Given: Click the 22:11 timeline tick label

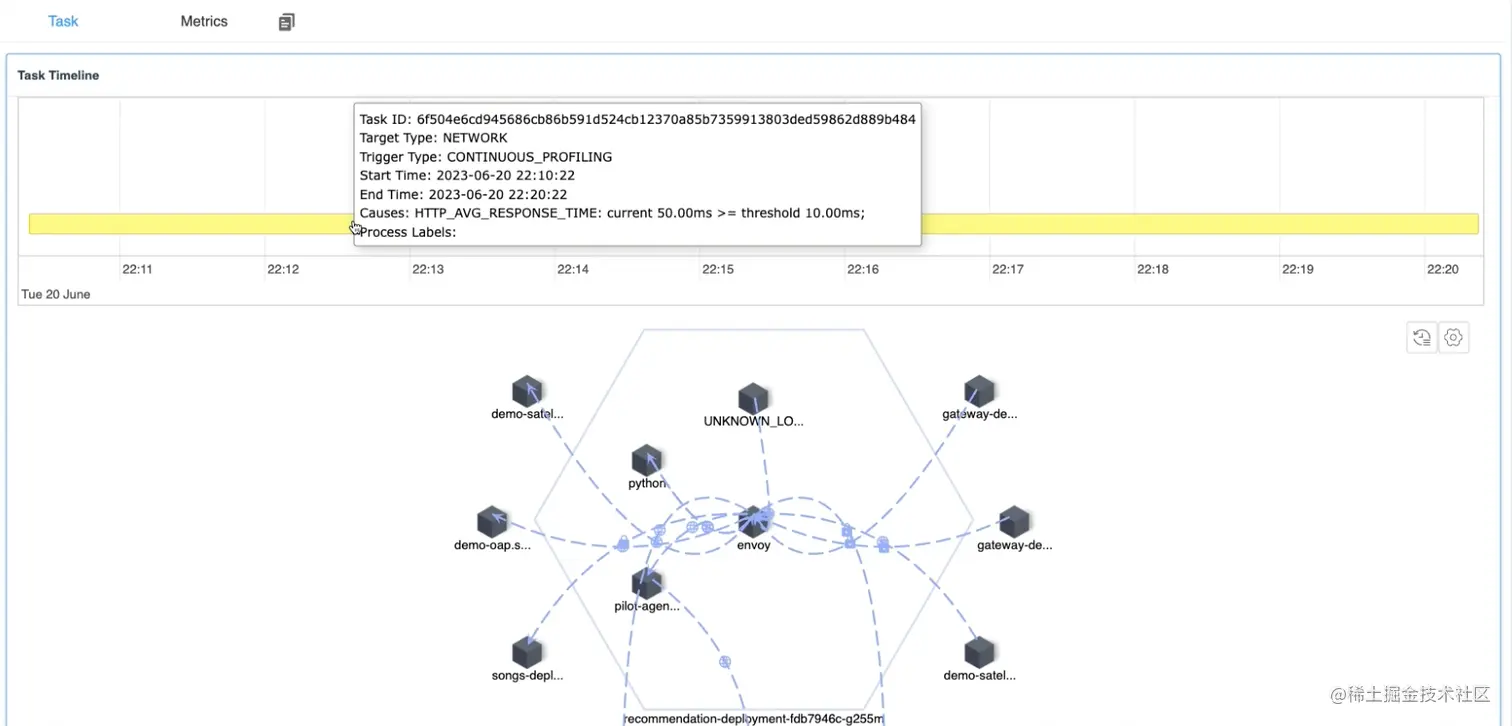Looking at the screenshot, I should pyautogui.click(x=137, y=269).
